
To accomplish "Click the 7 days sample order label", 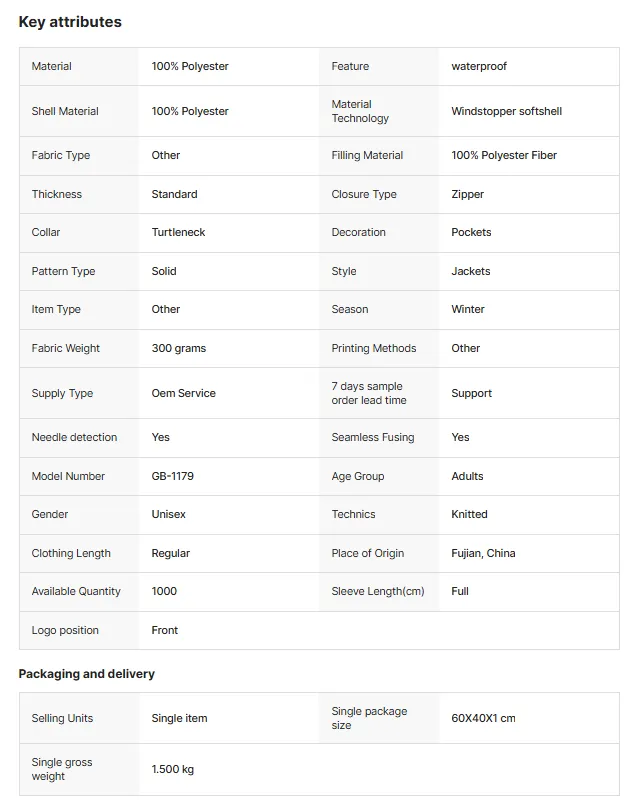I will pos(369,393).
